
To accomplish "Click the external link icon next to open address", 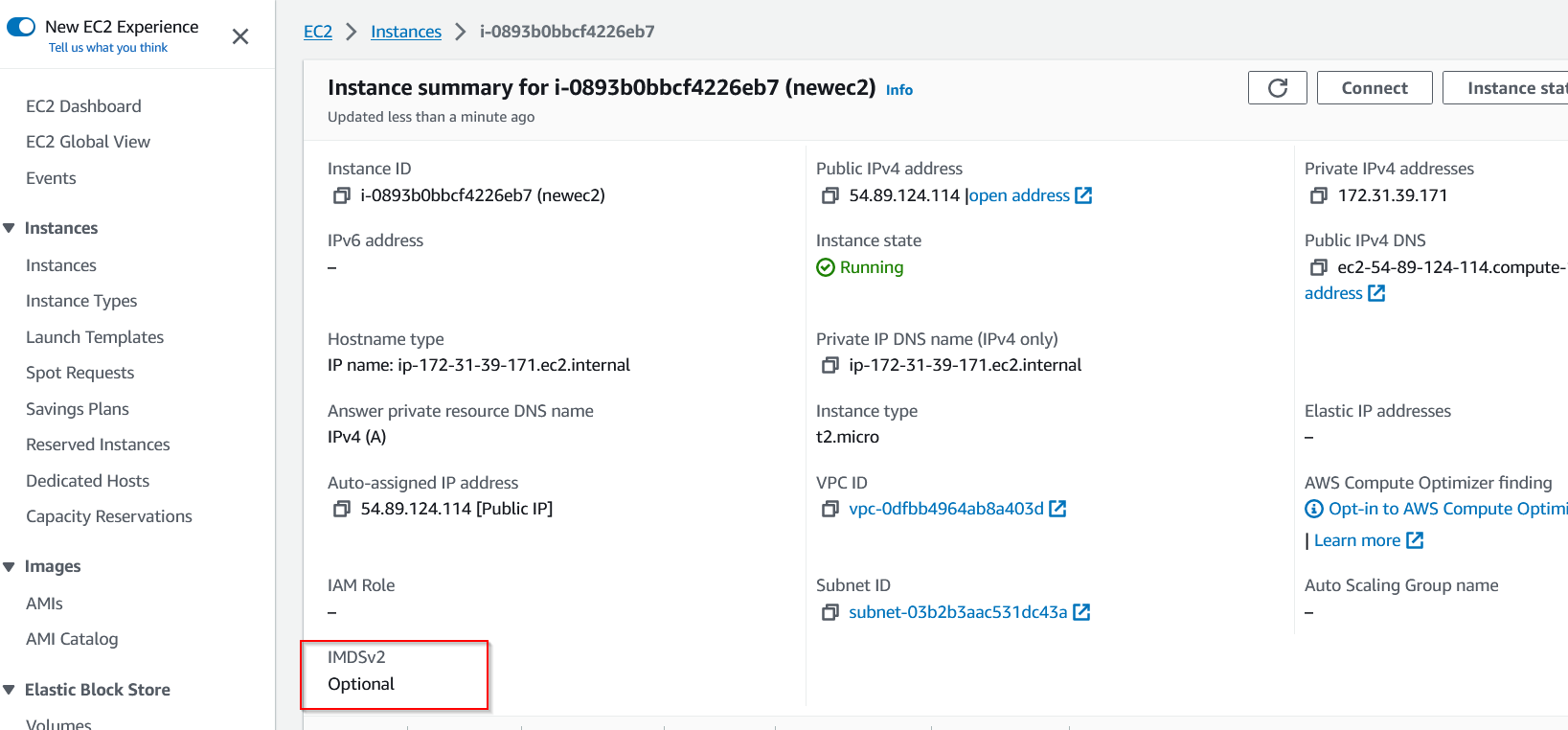I will [1083, 194].
